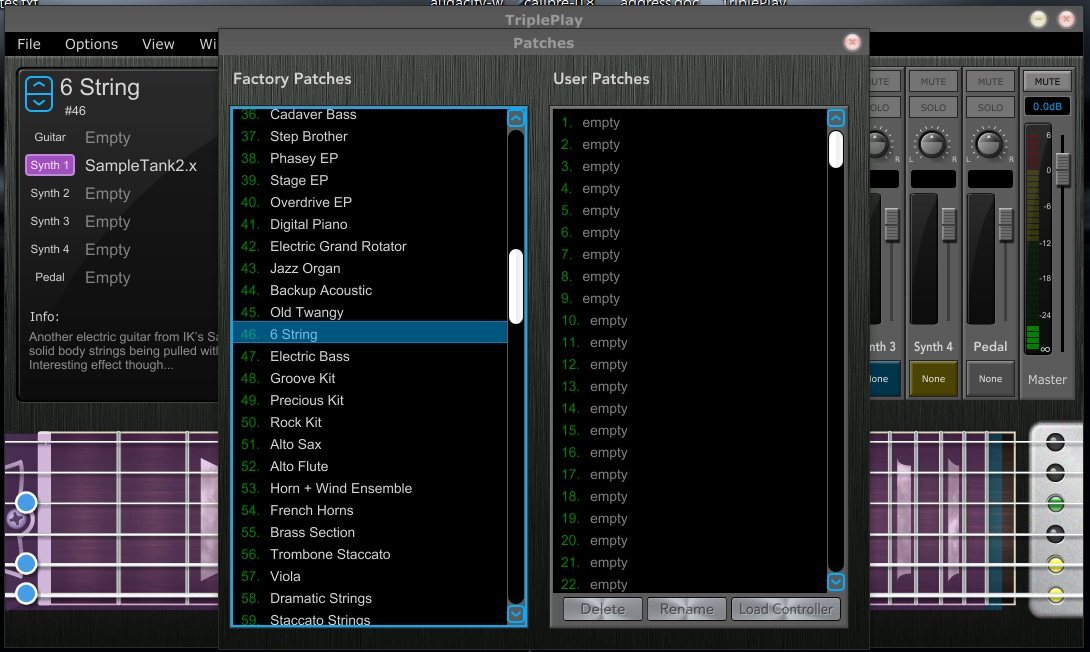Click the Synth 3 pan knob
The height and width of the screenshot is (652, 1090).
pos(877,144)
